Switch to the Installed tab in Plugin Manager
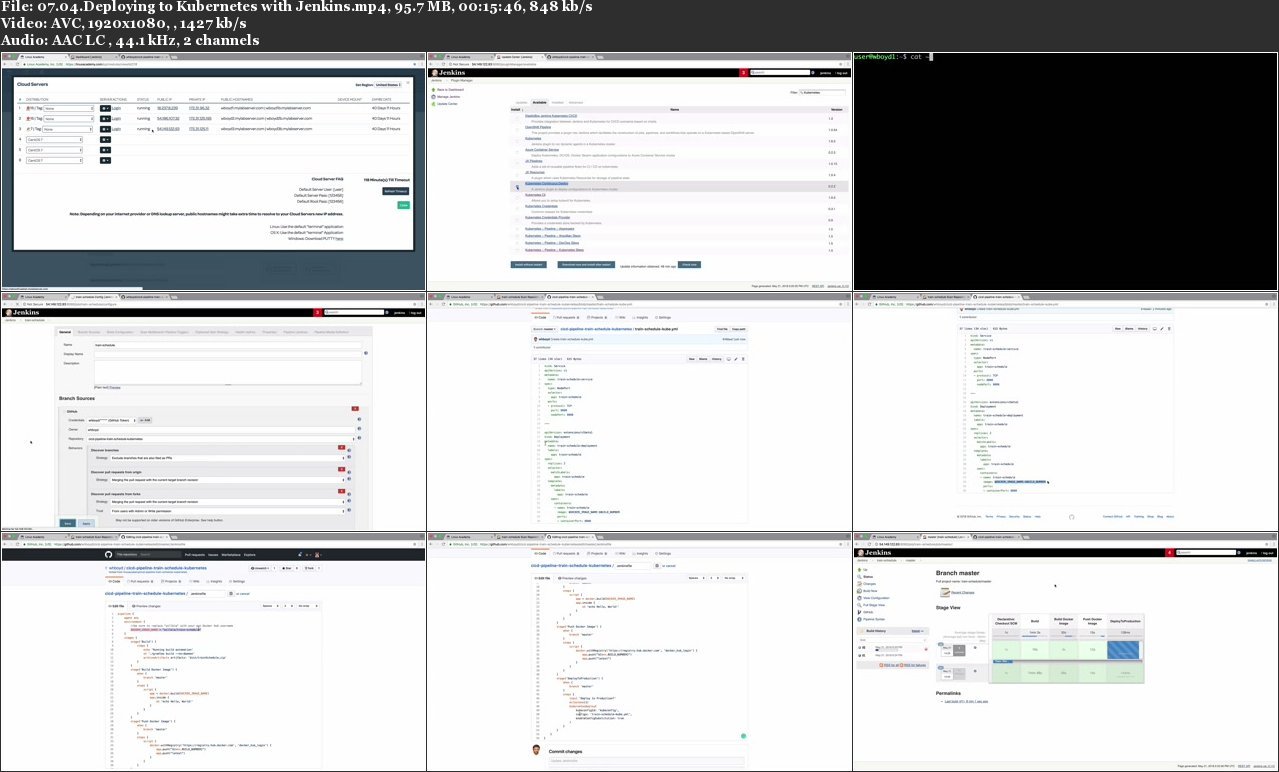The width and height of the screenshot is (1279, 772). point(558,103)
